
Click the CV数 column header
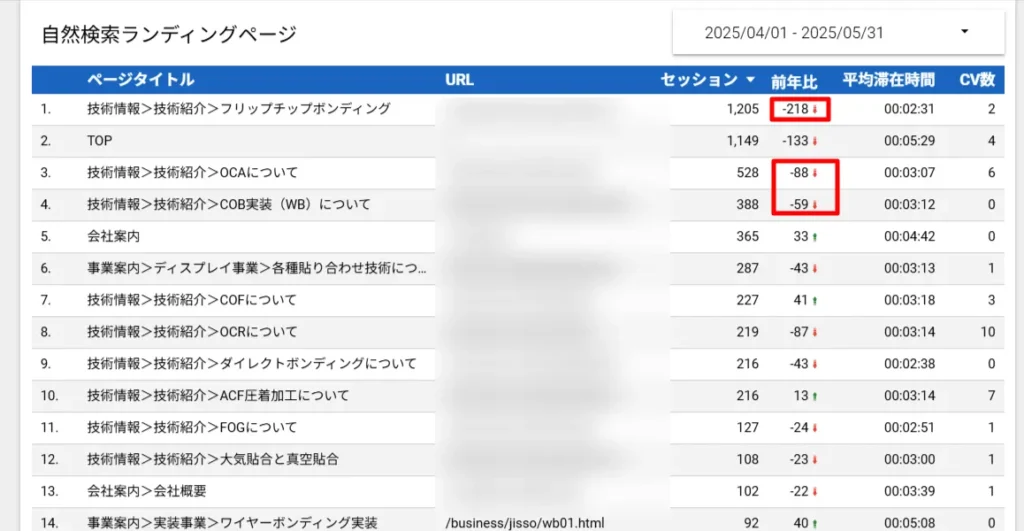(977, 80)
